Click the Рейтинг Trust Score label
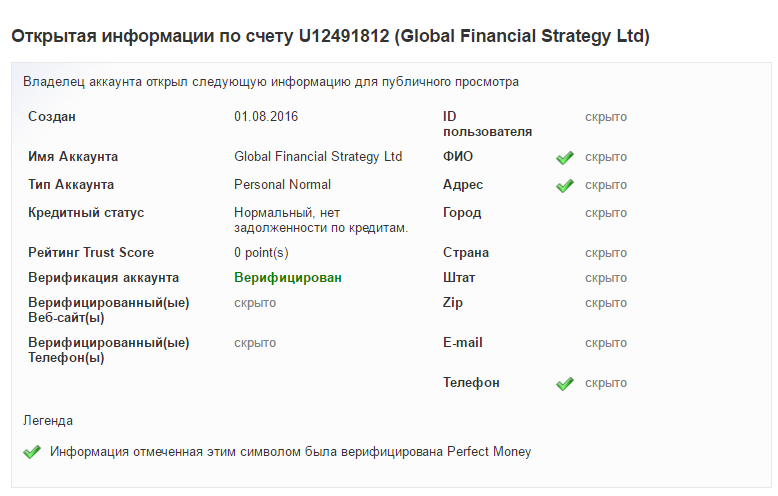Viewport: 778px width, 496px height. 91,253
